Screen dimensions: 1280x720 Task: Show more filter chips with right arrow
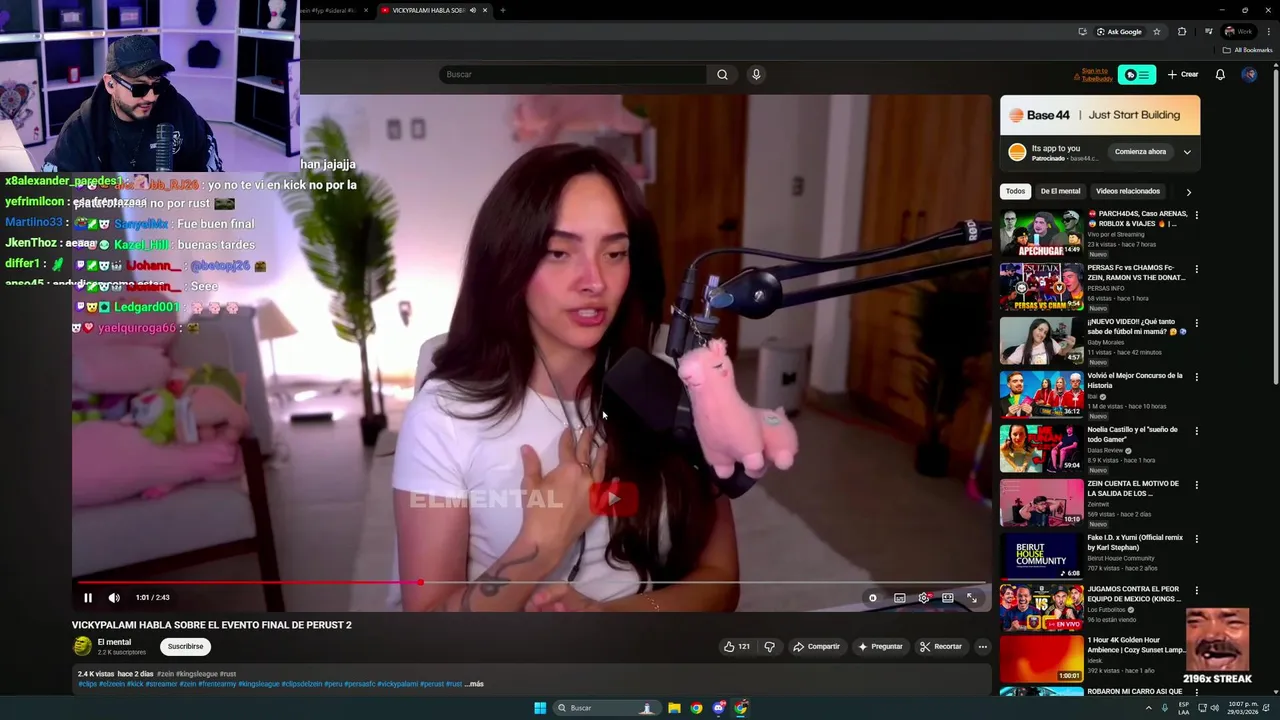pos(1189,191)
